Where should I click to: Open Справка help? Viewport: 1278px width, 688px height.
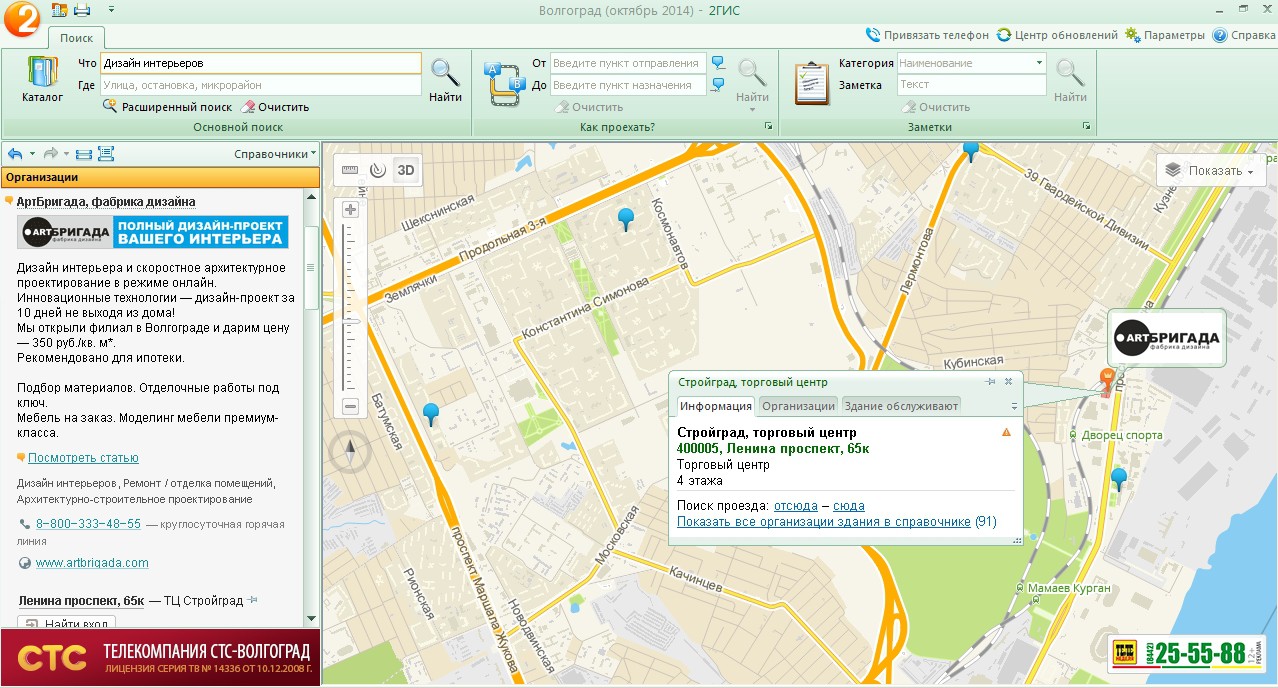pyautogui.click(x=1244, y=35)
